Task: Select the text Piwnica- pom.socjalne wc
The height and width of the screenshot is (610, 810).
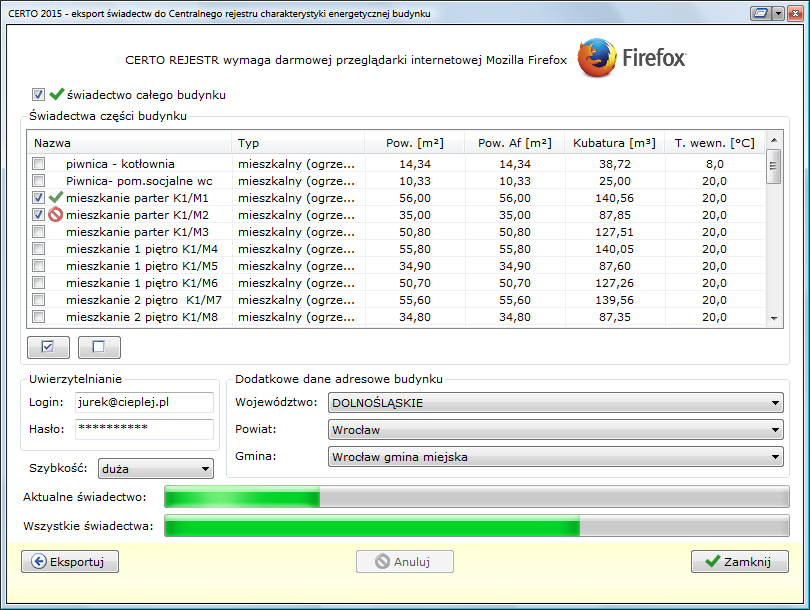Action: coord(139,181)
